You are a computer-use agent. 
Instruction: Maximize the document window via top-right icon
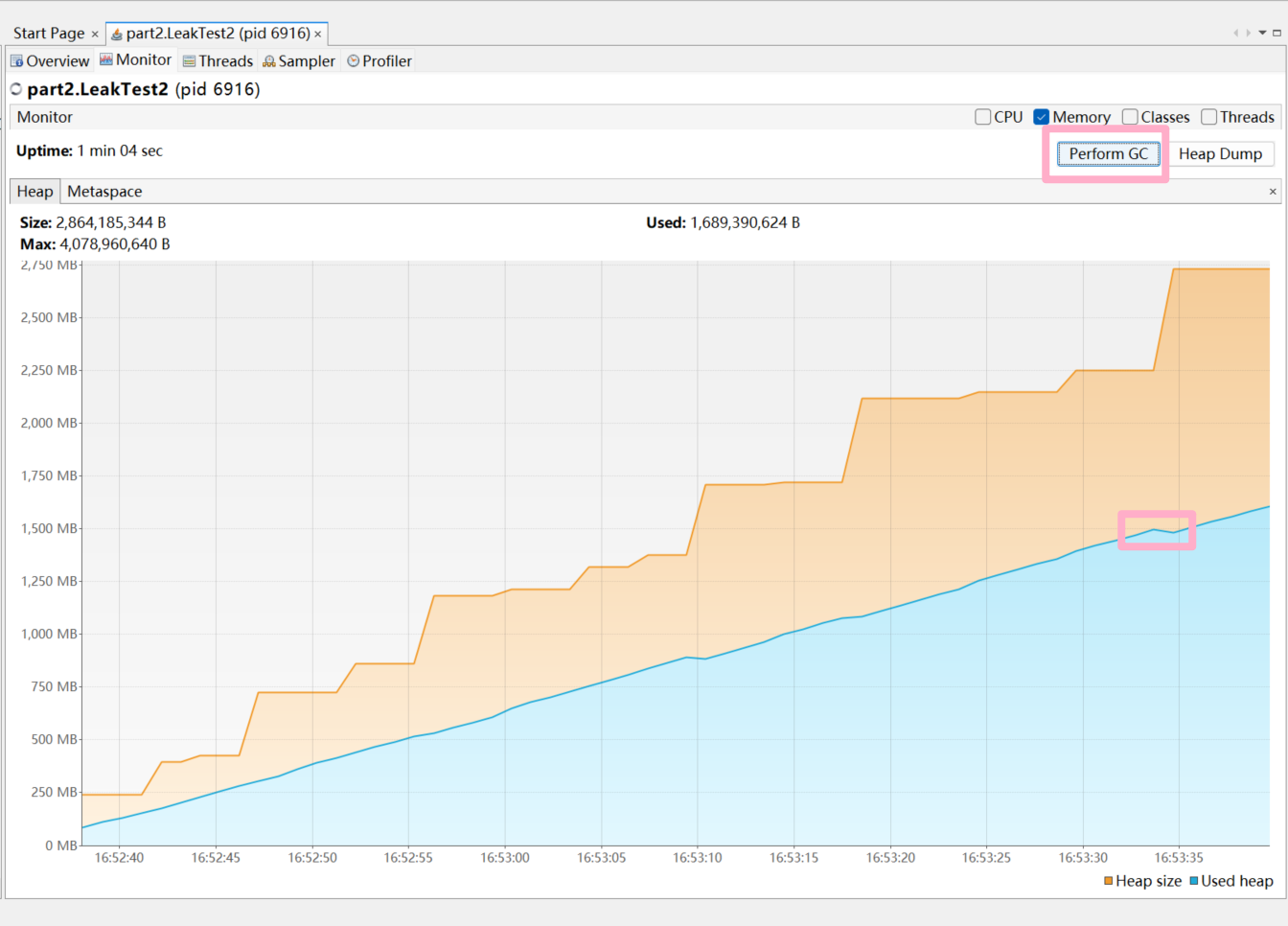click(1276, 33)
